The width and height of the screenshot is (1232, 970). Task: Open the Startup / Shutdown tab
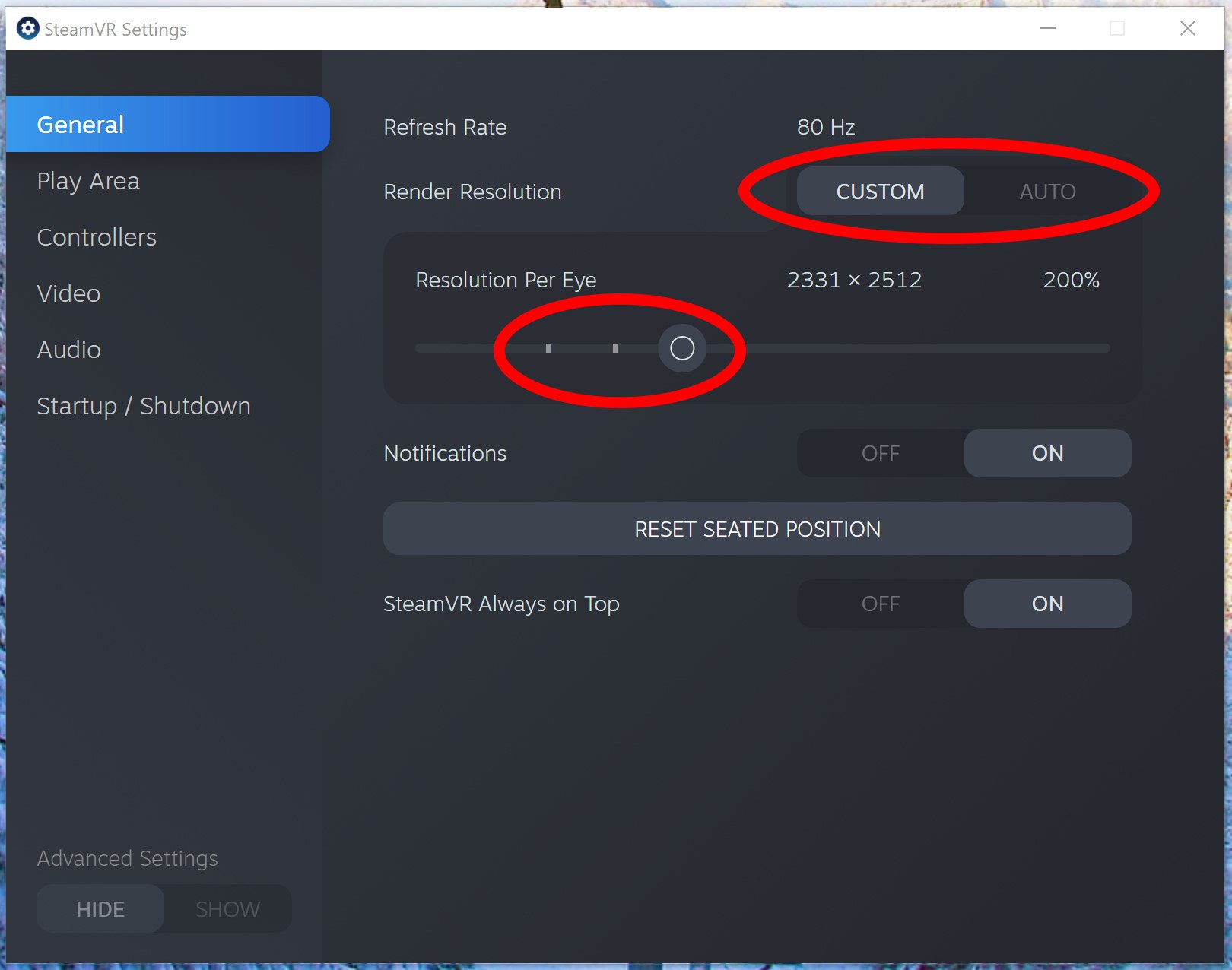(144, 406)
